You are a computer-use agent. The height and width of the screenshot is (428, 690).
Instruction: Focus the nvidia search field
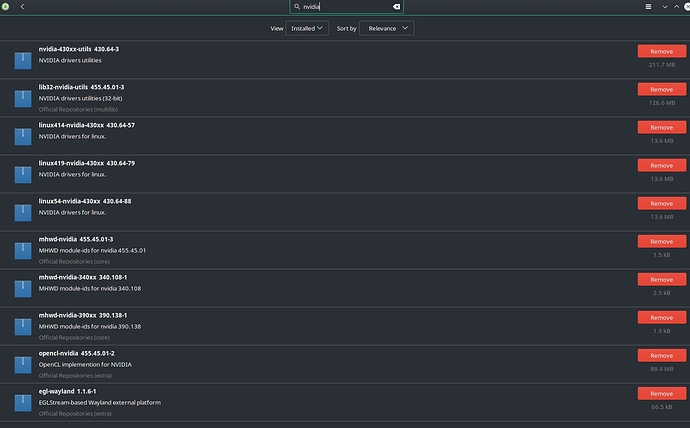coord(346,7)
